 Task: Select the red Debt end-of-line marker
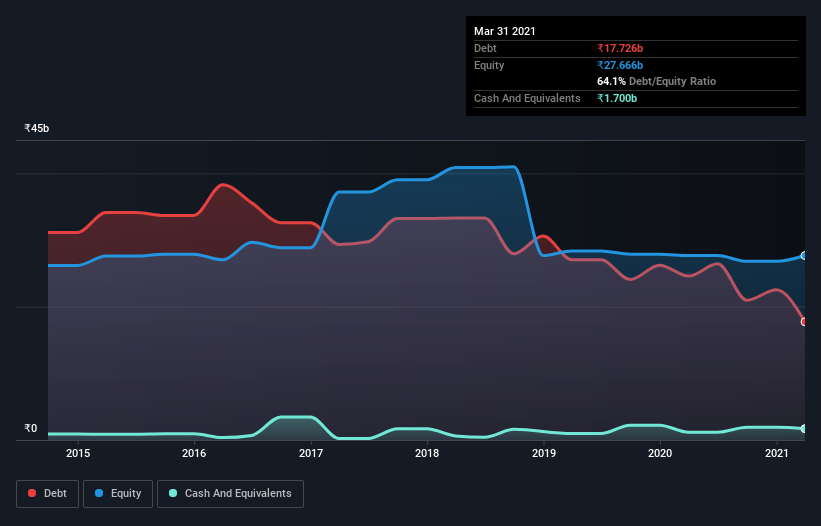pos(804,322)
